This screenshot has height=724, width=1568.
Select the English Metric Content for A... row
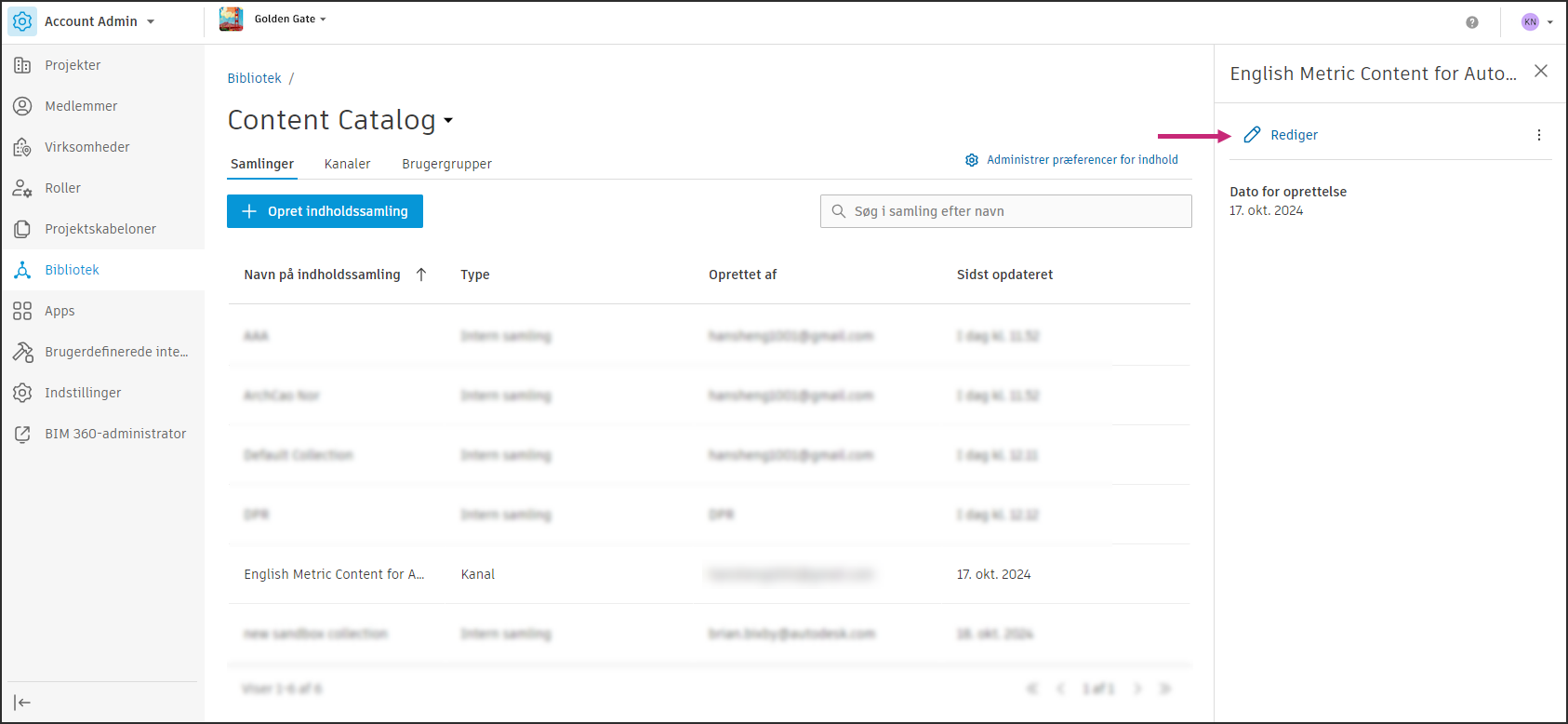(x=709, y=574)
